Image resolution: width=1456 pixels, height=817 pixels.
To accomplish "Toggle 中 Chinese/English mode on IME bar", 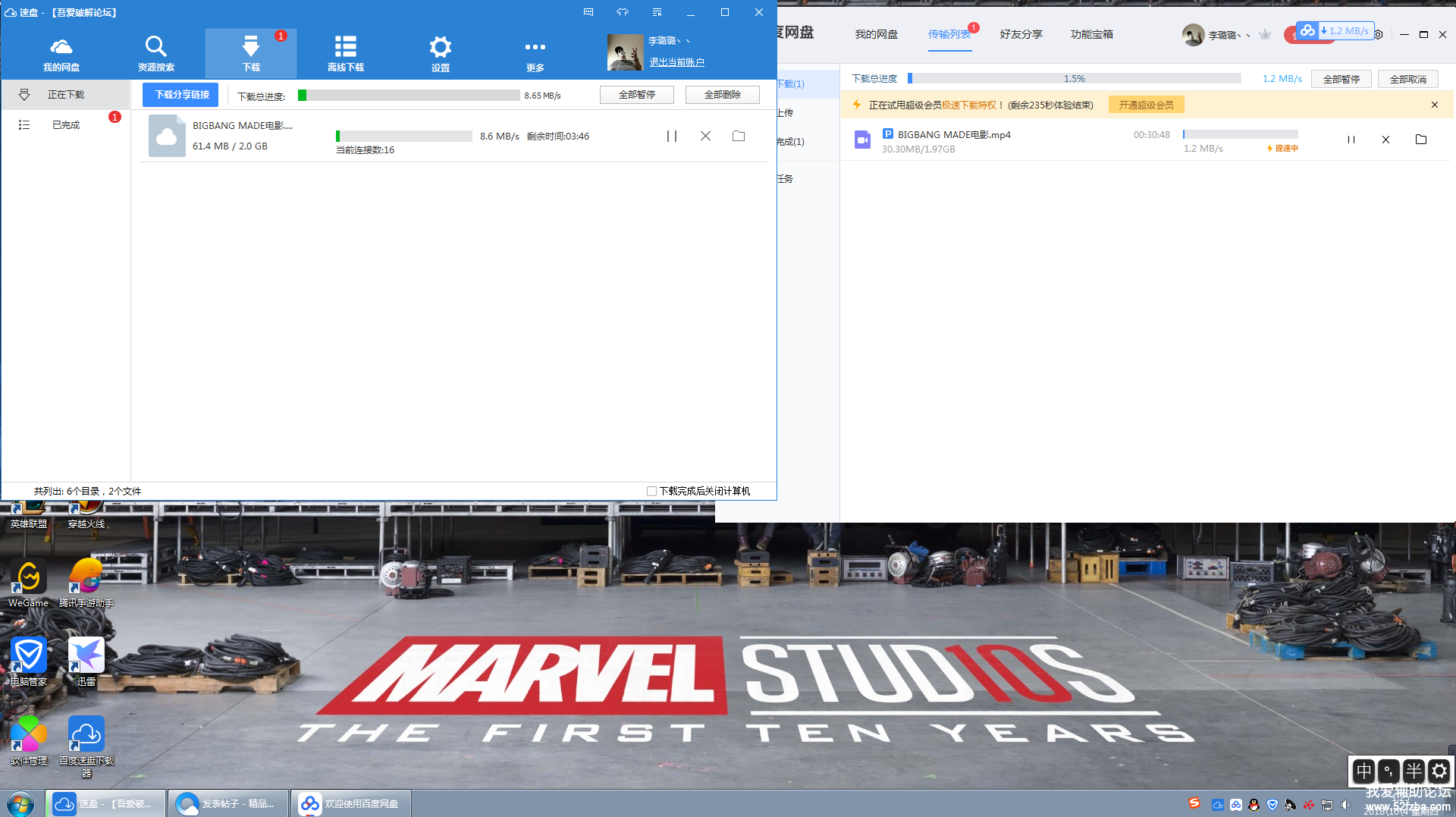I will [x=1363, y=771].
